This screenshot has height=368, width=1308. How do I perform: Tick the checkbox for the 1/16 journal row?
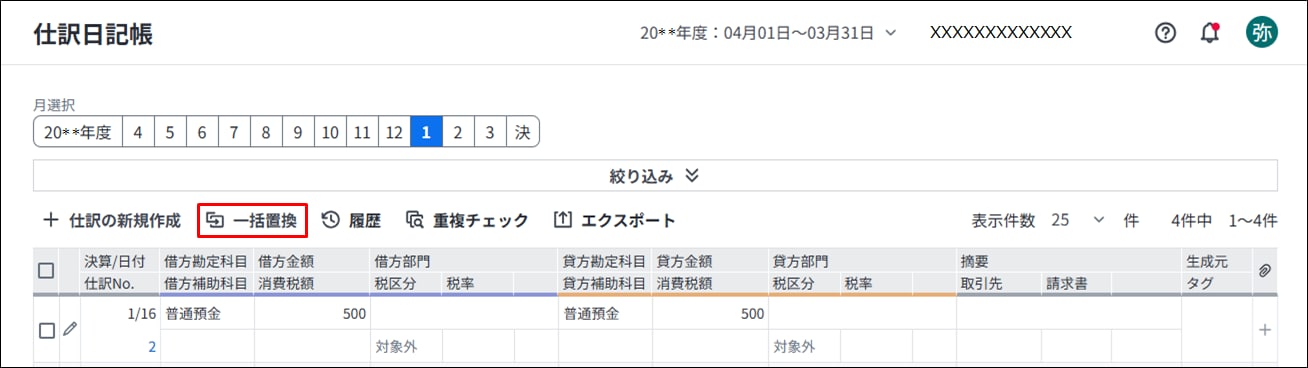click(46, 331)
